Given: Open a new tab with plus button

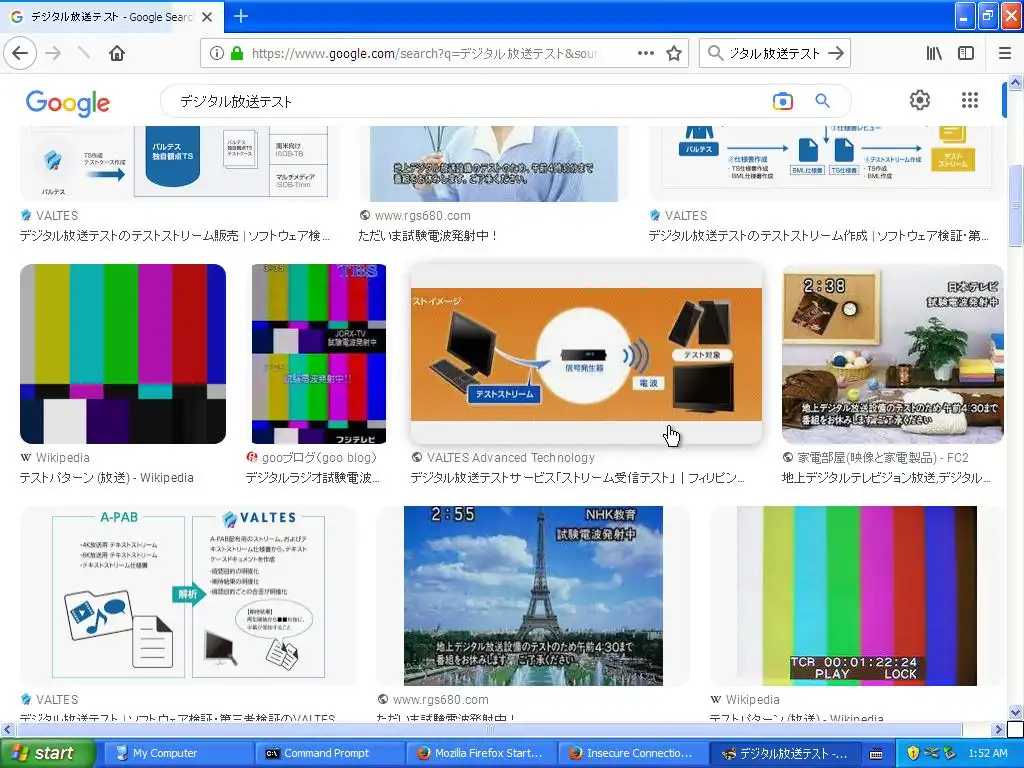Looking at the screenshot, I should [240, 16].
